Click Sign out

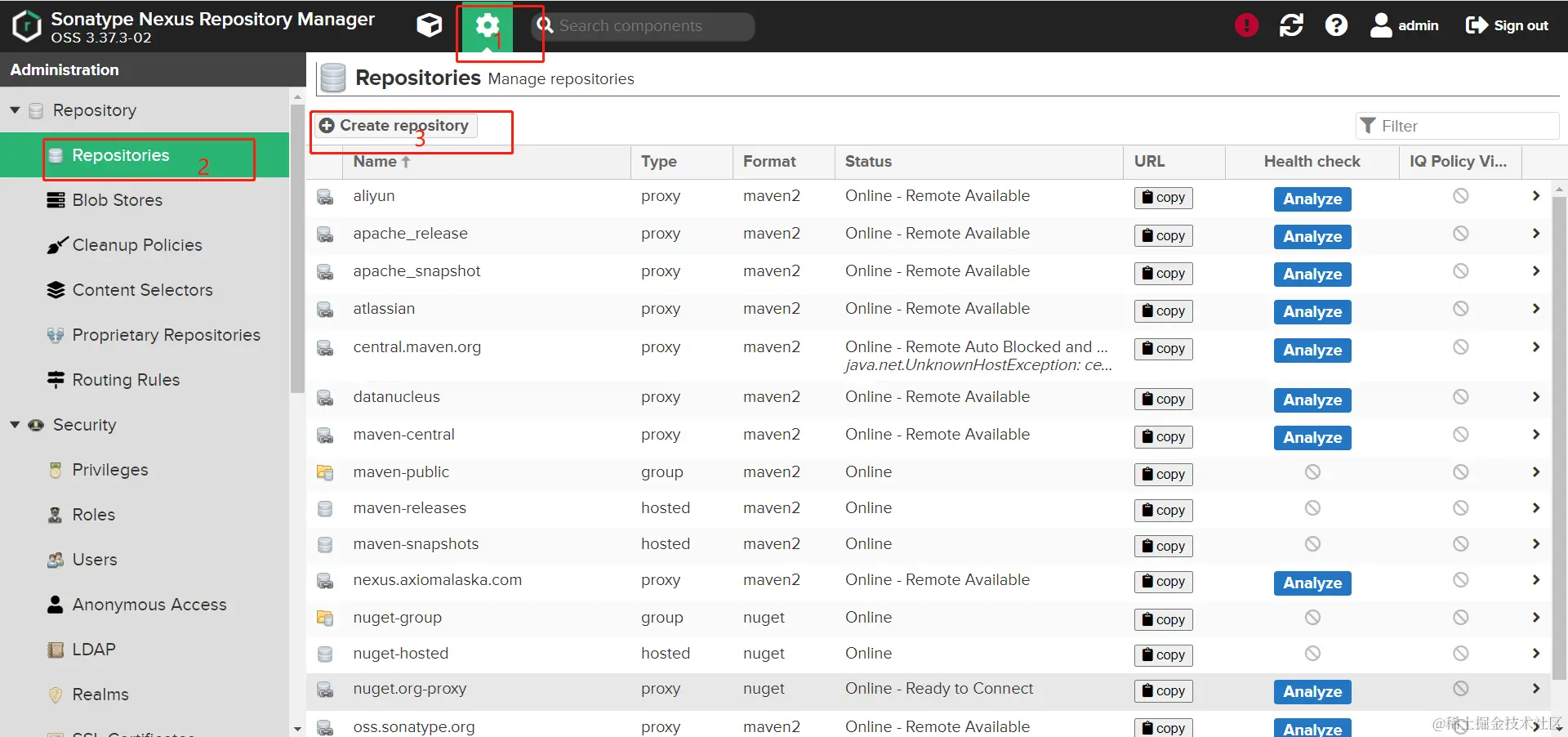click(1507, 25)
